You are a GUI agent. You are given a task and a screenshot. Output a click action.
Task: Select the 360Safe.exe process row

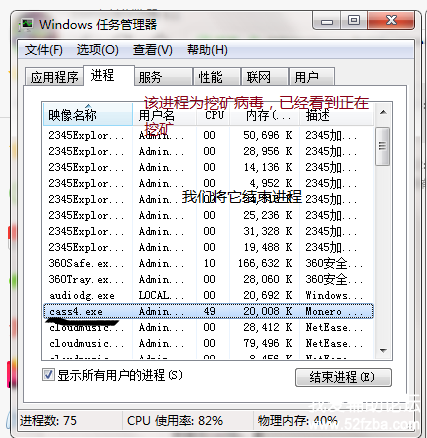coord(208,263)
